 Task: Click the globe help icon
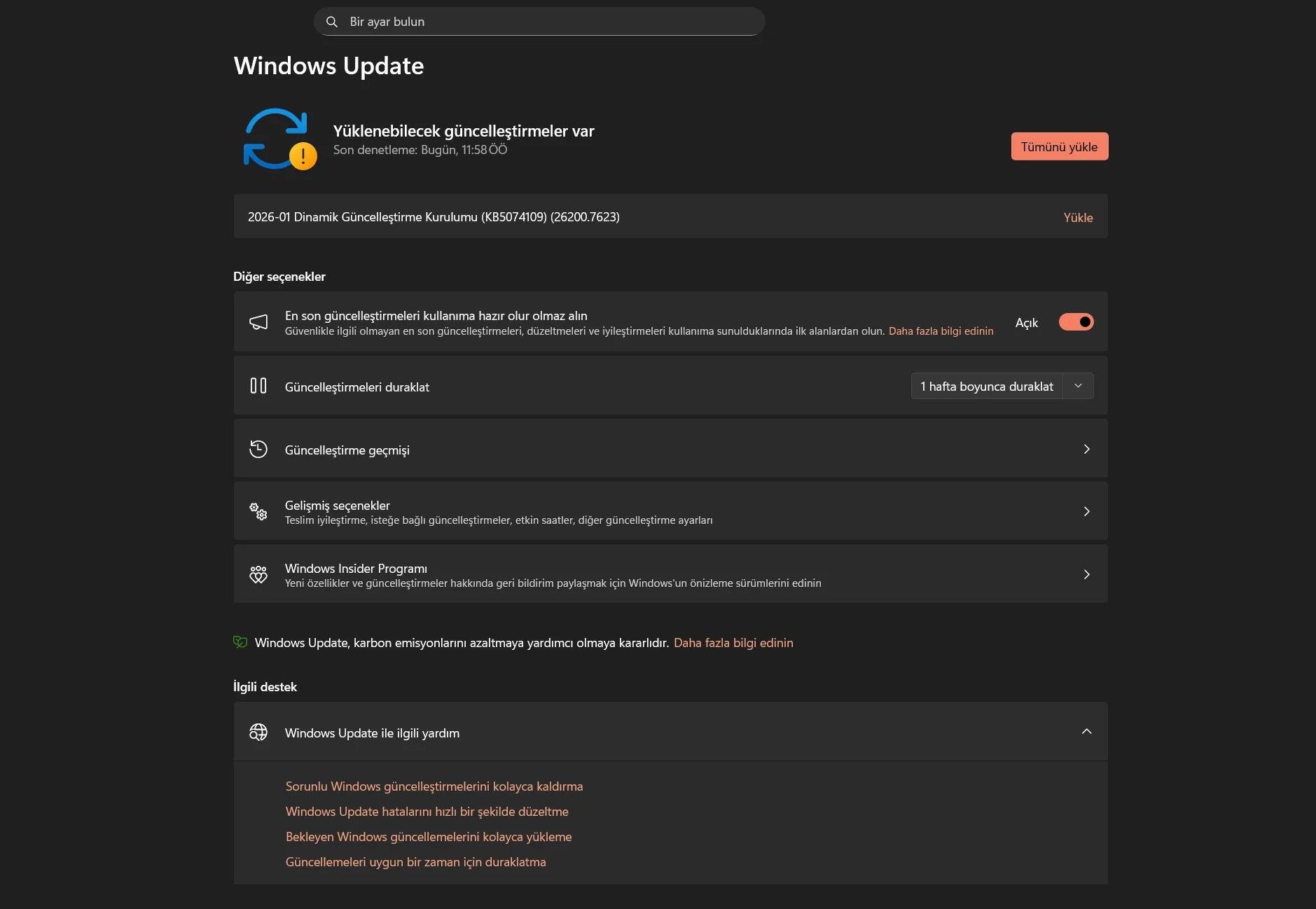(x=258, y=732)
